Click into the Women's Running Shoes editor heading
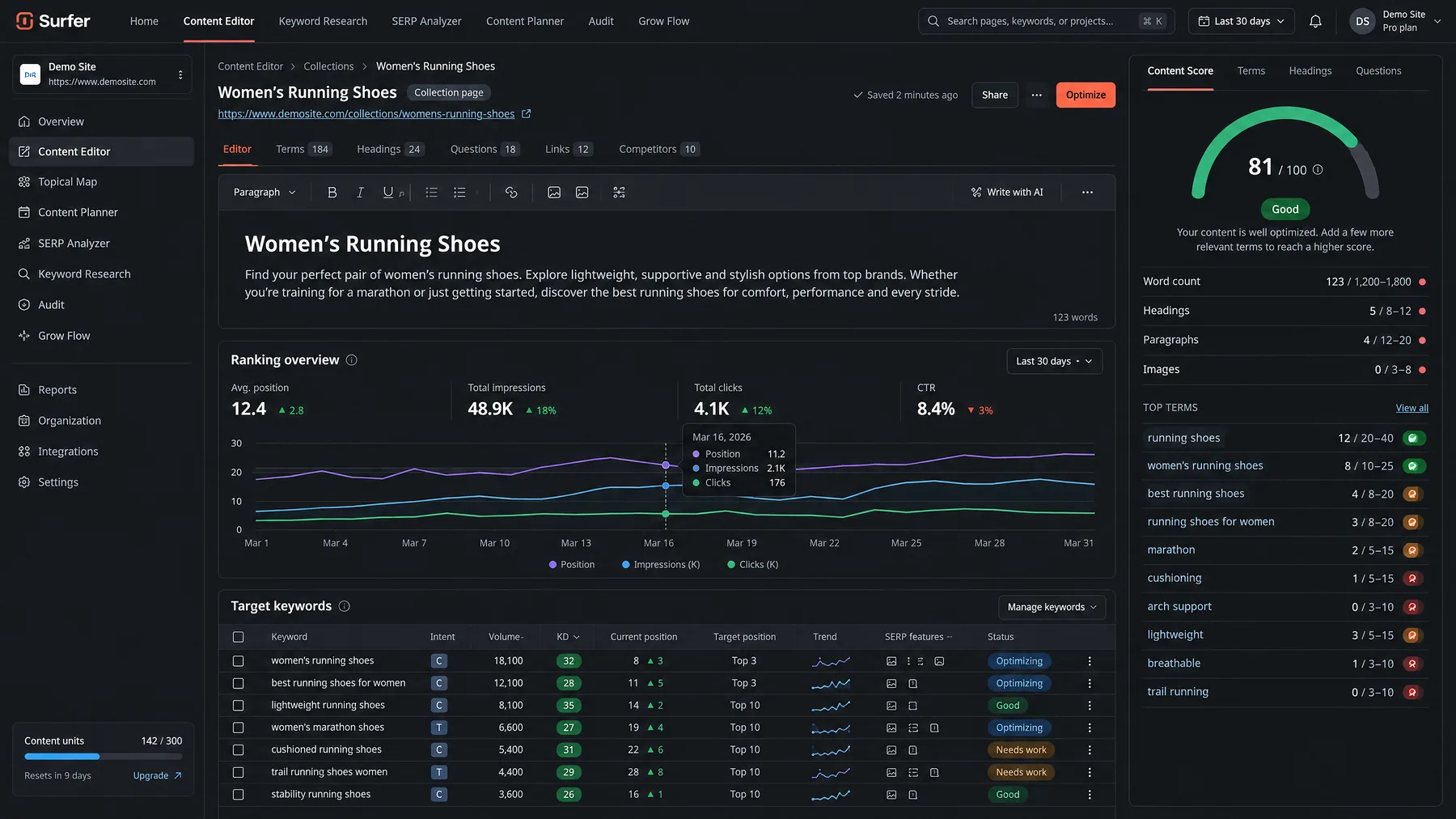This screenshot has width=1456, height=819. [x=372, y=244]
